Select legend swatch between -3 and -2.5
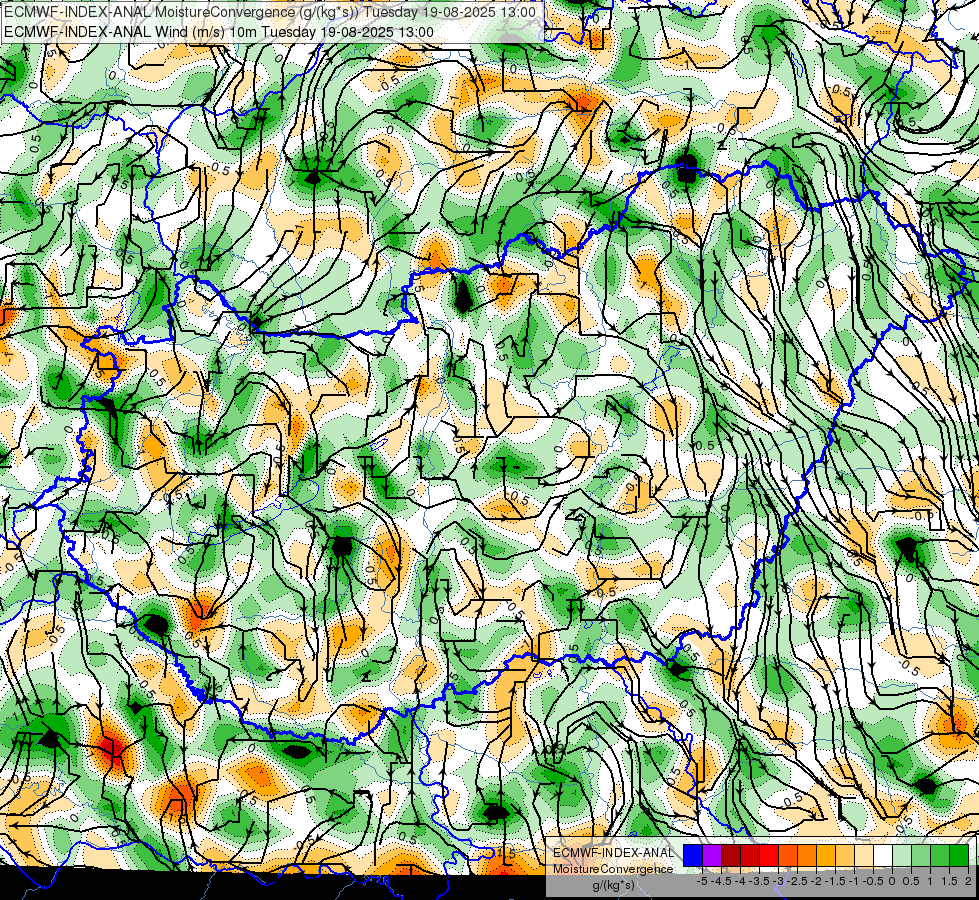Image resolution: width=979 pixels, height=900 pixels. (x=788, y=856)
